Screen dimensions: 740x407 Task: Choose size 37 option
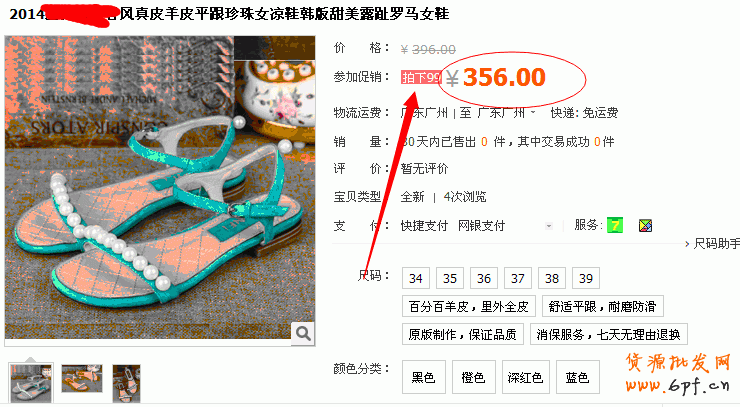[x=518, y=278]
